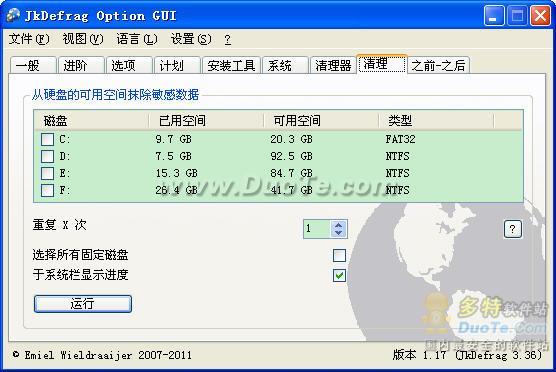Close the JkDefrag Option GUI window
This screenshot has height=372, width=556.
pyautogui.click(x=540, y=16)
